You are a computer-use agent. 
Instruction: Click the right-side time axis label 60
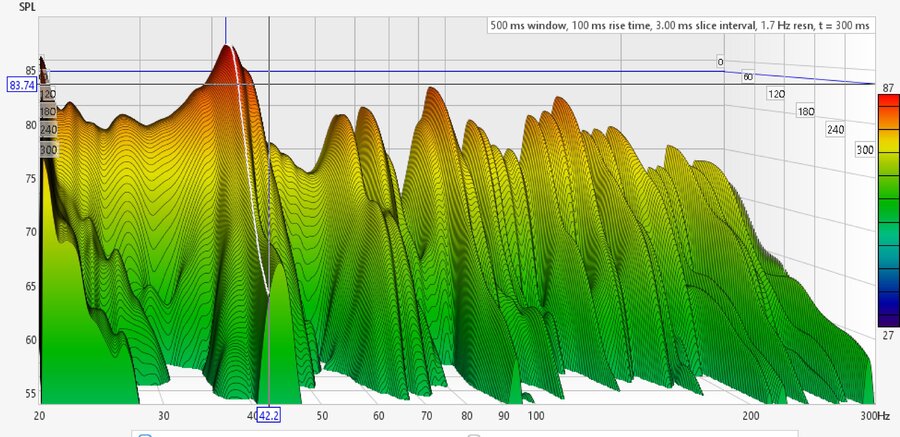click(x=747, y=77)
